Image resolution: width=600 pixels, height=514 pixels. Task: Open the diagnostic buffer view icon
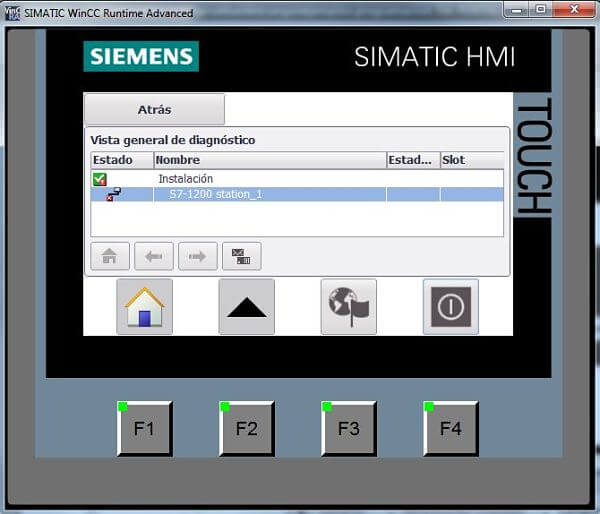pos(242,256)
